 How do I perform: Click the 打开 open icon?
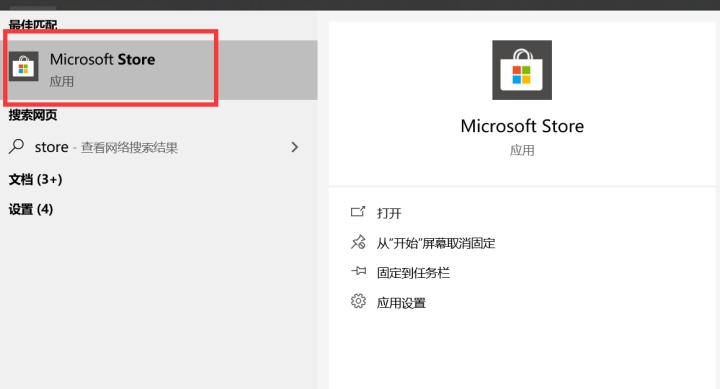point(358,212)
